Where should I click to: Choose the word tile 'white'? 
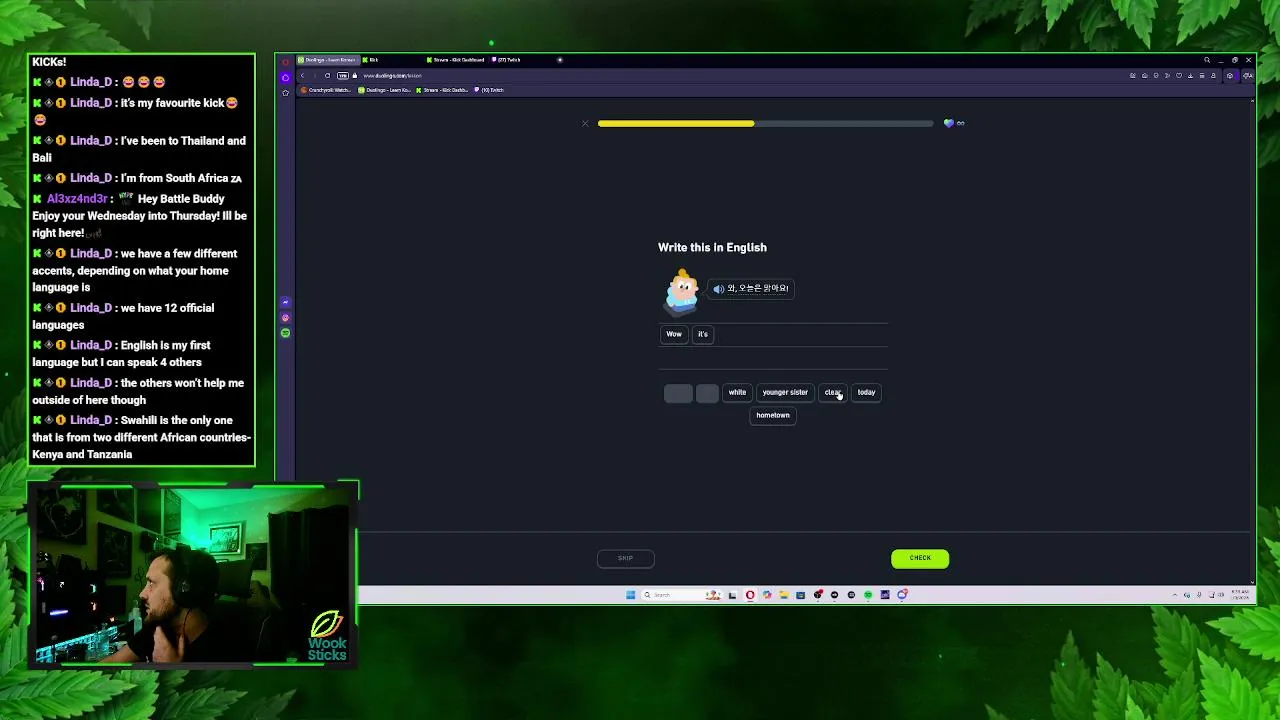737,392
